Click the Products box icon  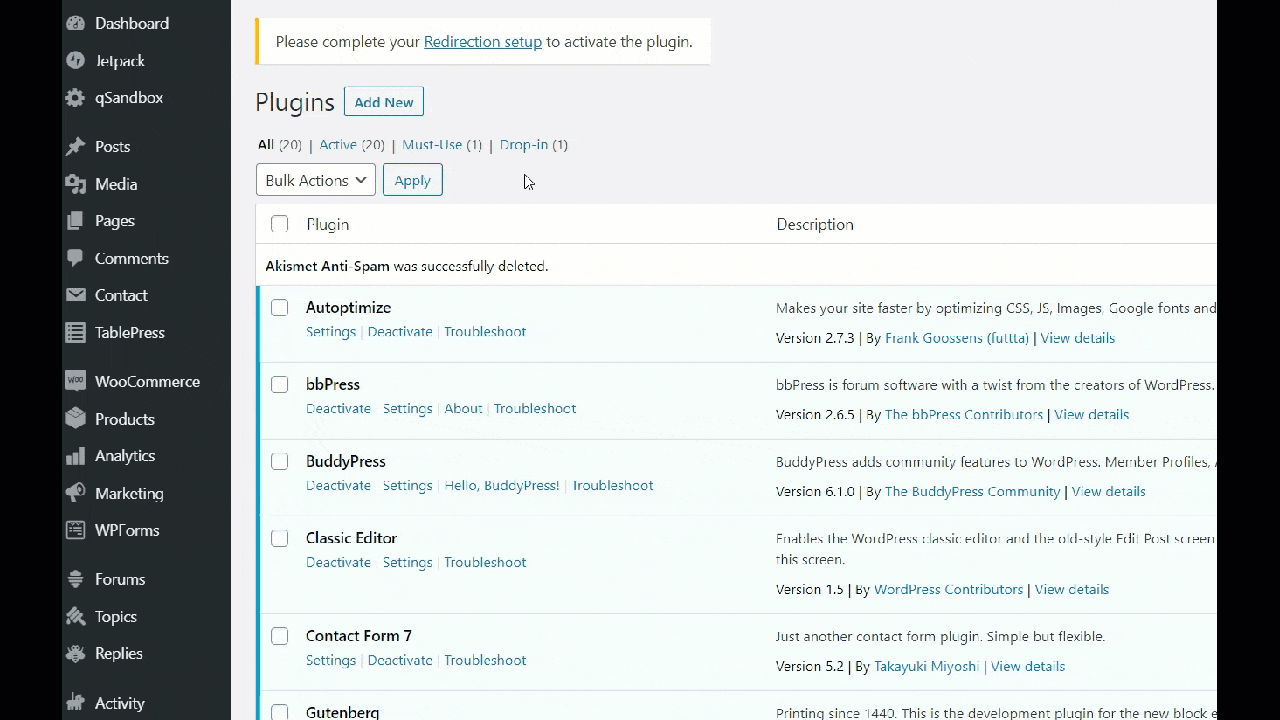pyautogui.click(x=75, y=419)
